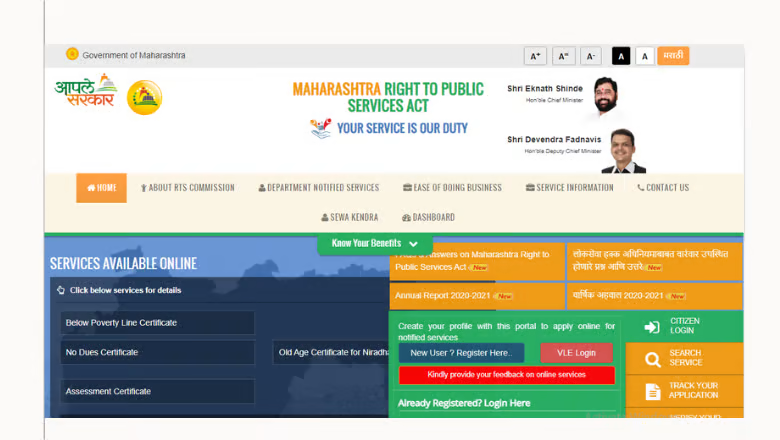Open Annual Report 2020-2021 tile
780x440 pixels.
(477, 296)
